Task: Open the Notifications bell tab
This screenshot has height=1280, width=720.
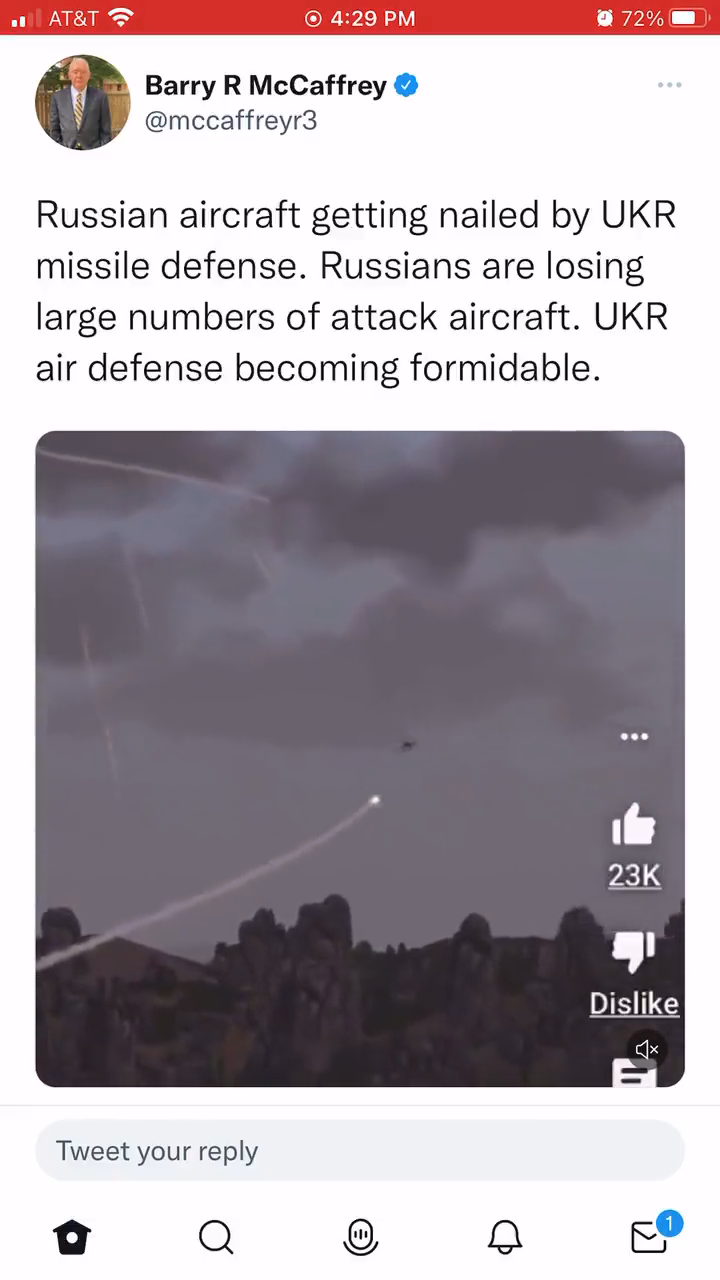Action: 505,1237
